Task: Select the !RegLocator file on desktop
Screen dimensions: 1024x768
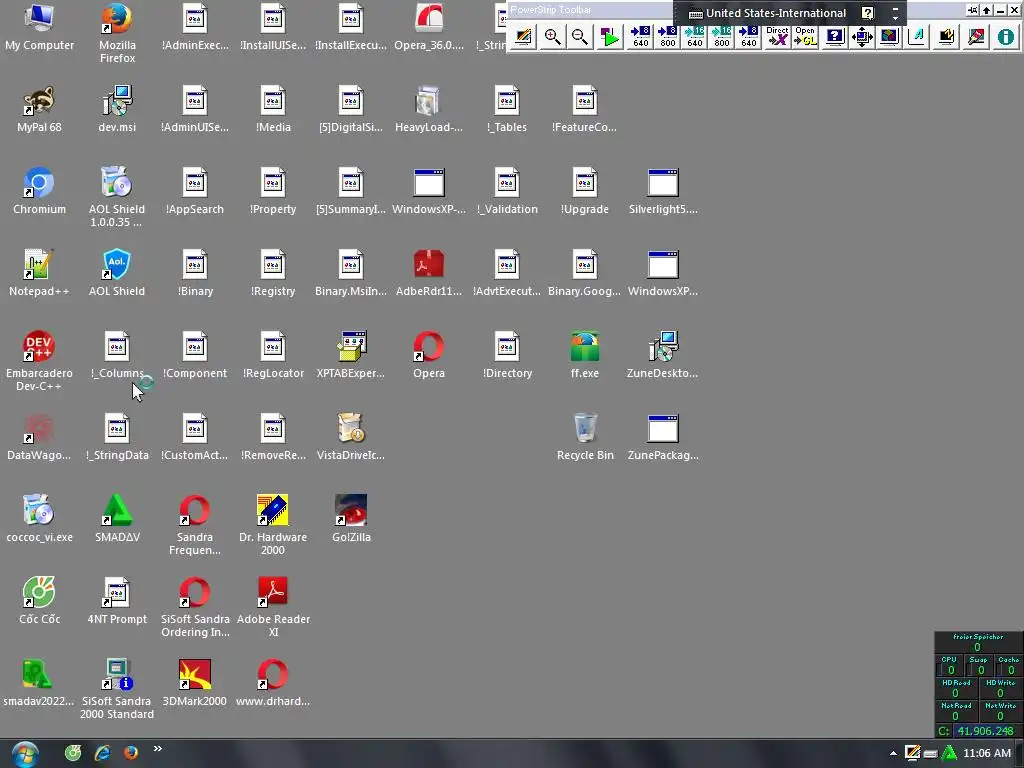Action: [273, 355]
